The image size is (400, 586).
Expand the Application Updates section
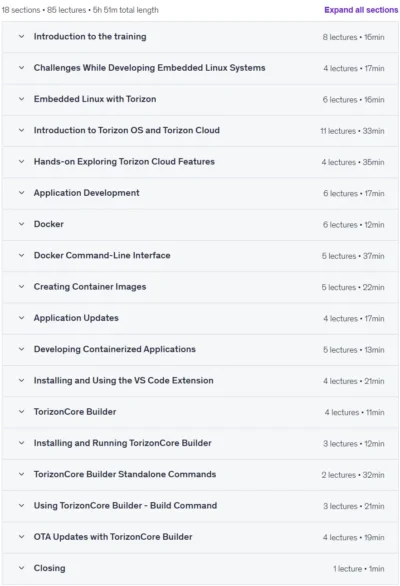pyautogui.click(x=200, y=318)
